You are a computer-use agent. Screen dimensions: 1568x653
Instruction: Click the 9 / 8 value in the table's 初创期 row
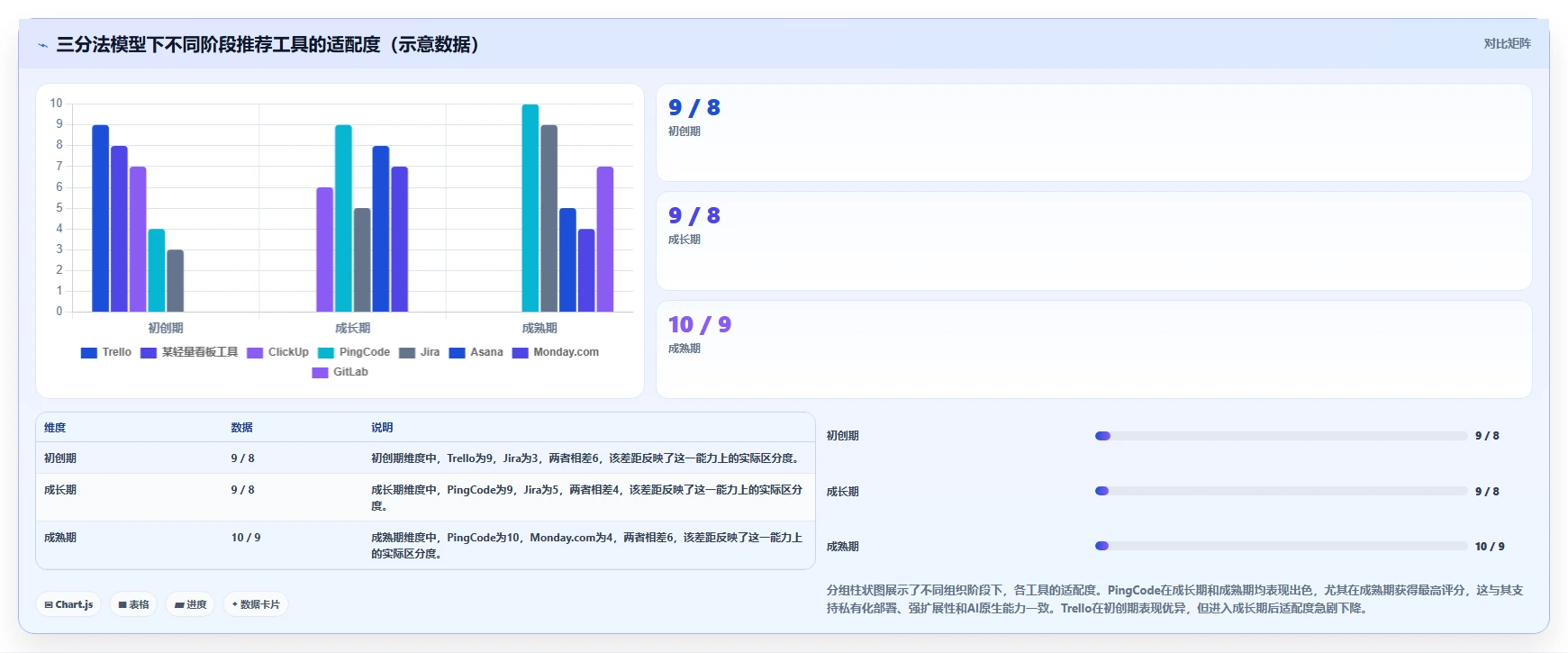[x=242, y=458]
